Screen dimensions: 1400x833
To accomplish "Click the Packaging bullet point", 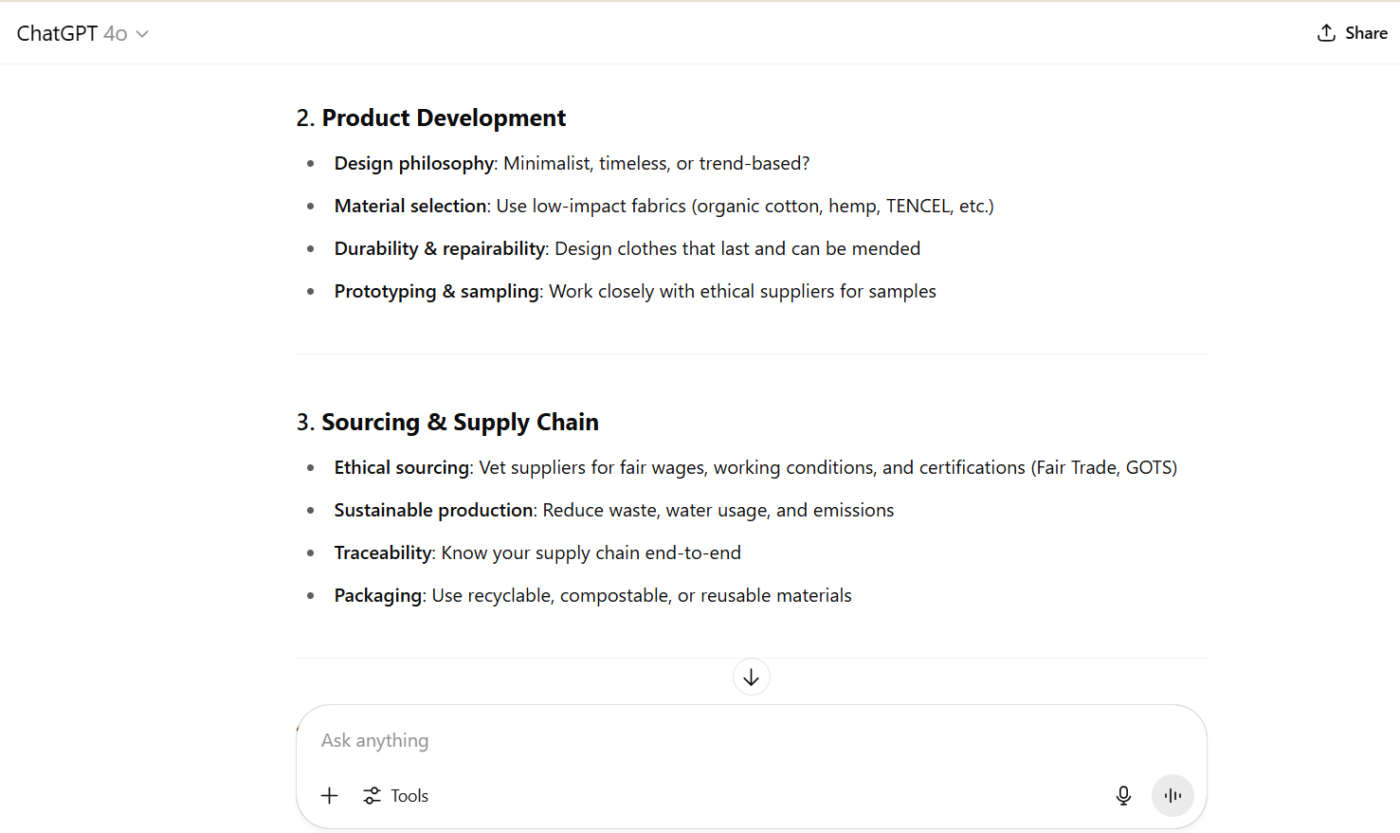I will coord(378,594).
